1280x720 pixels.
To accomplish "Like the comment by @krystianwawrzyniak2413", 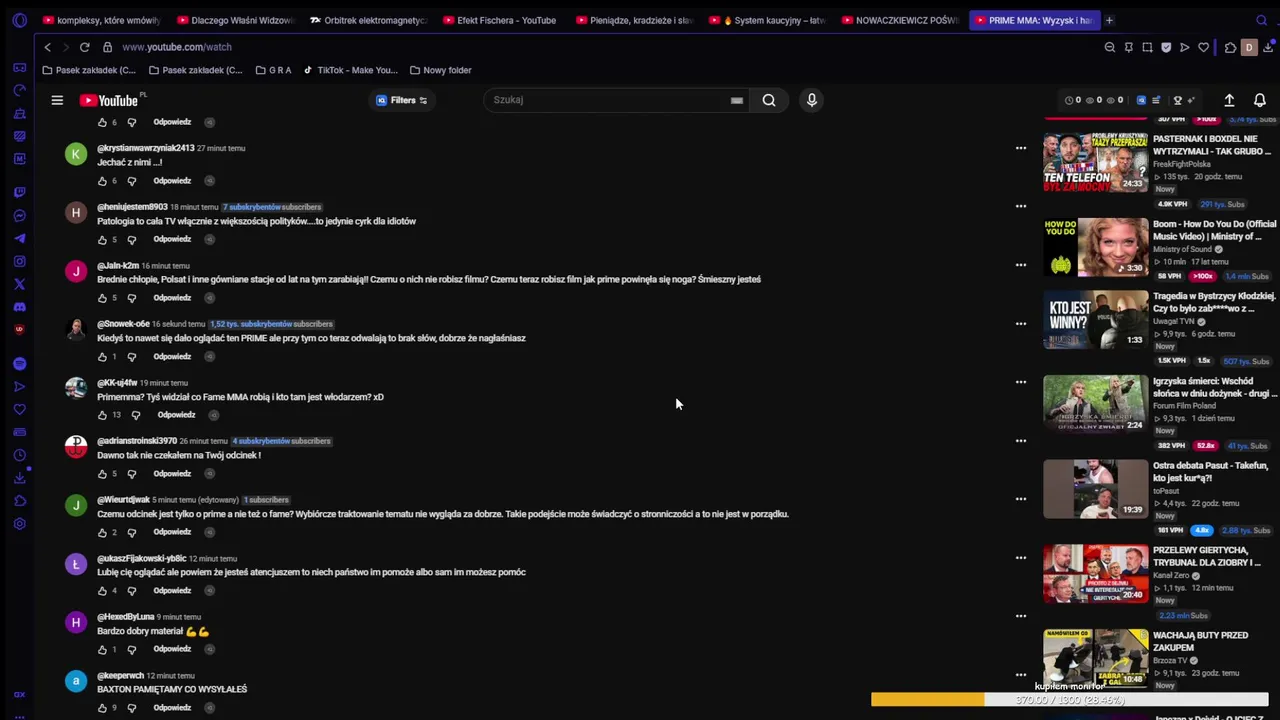I will pyautogui.click(x=102, y=181).
